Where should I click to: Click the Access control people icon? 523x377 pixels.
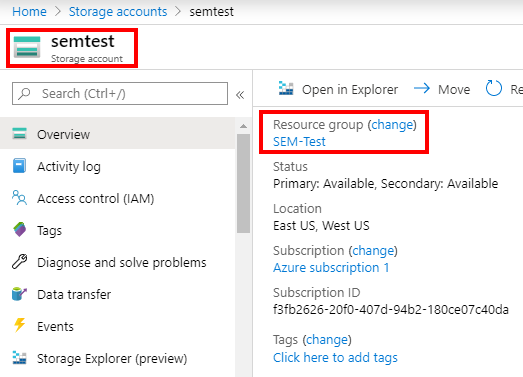[x=19, y=197]
